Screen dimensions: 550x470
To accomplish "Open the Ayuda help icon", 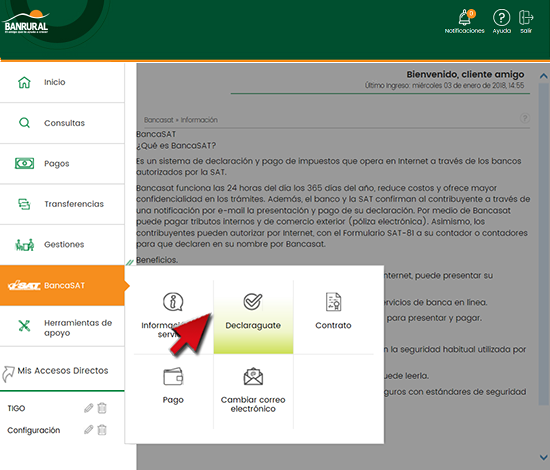I will pyautogui.click(x=502, y=17).
